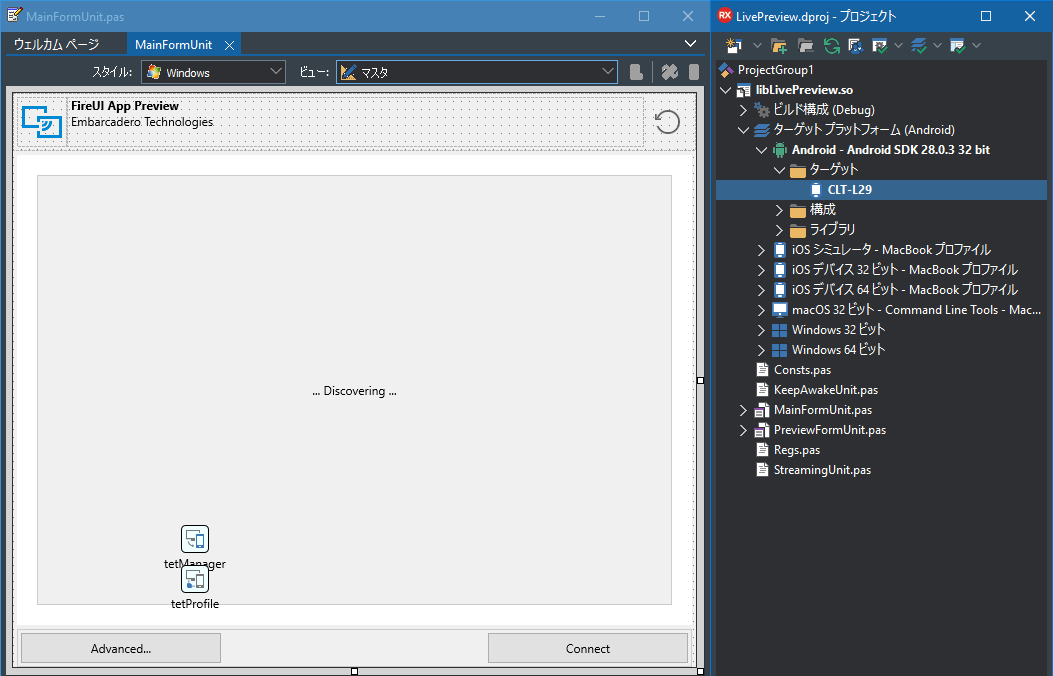
Task: Select Consts.pas file in project tree
Action: [802, 370]
